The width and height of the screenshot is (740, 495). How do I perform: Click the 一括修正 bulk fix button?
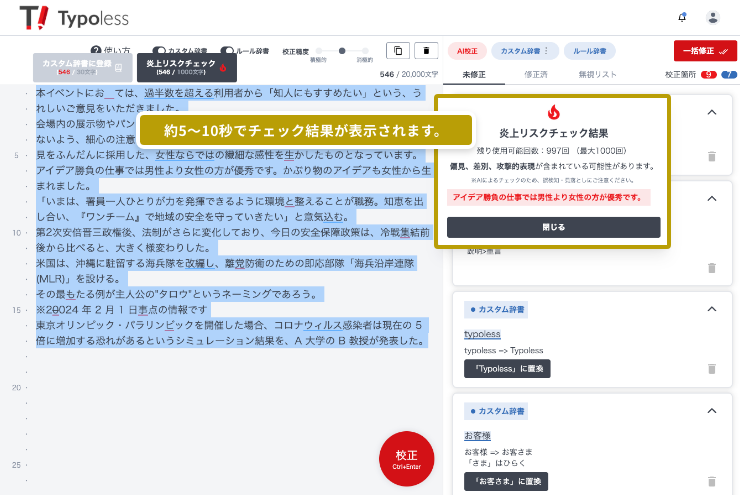coord(705,51)
